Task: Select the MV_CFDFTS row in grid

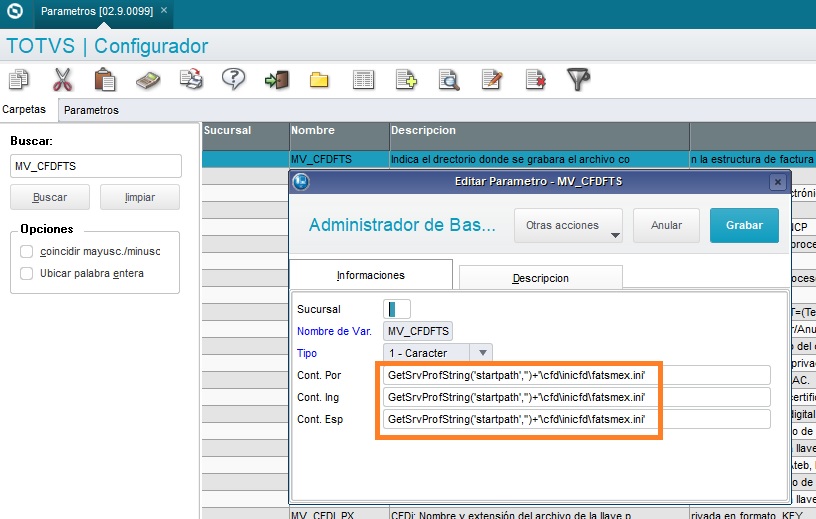Action: (x=509, y=159)
